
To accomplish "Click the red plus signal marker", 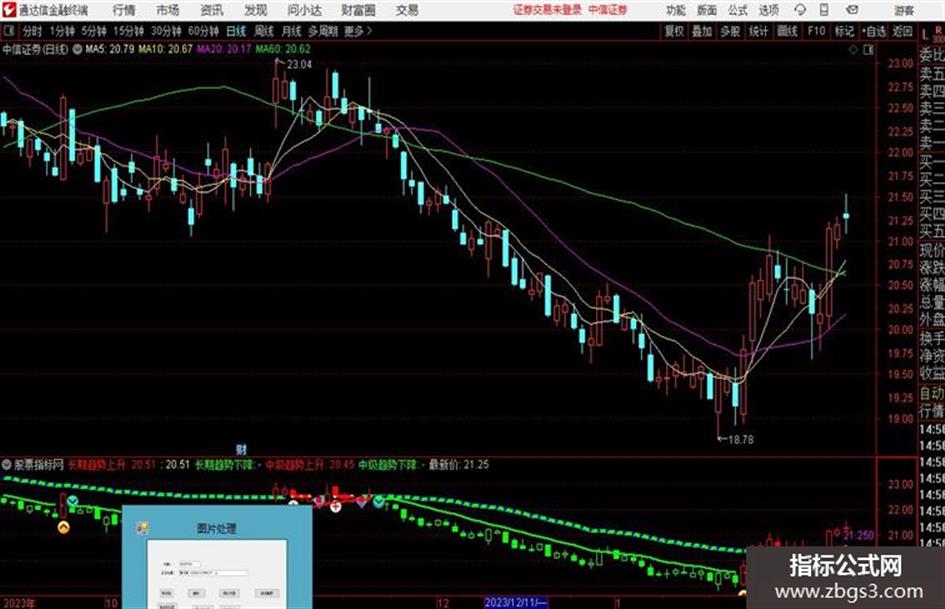I will coord(336,507).
